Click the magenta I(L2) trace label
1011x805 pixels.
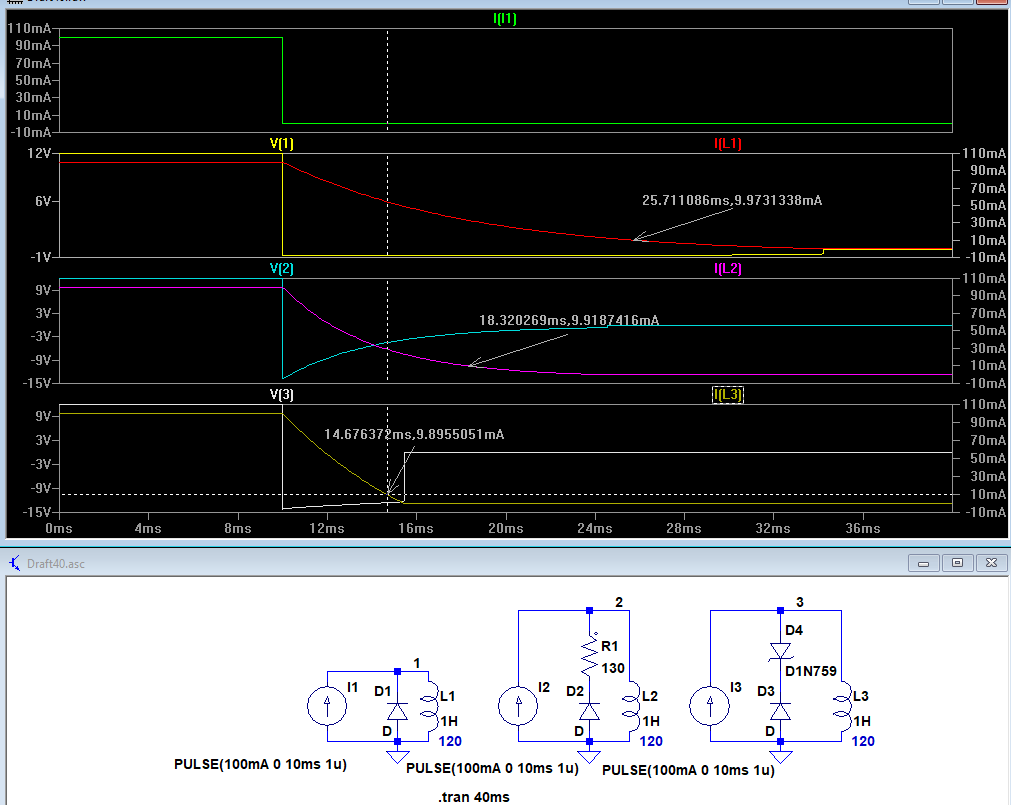click(727, 268)
